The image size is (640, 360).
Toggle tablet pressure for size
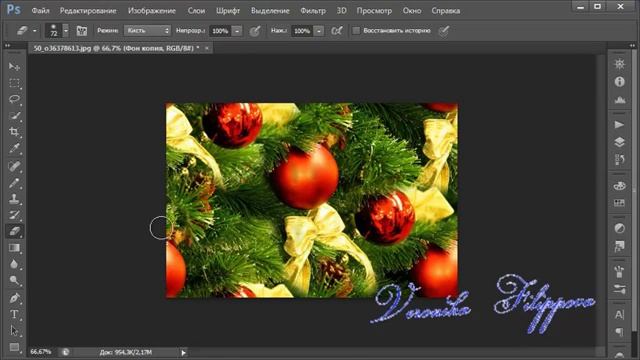444,31
